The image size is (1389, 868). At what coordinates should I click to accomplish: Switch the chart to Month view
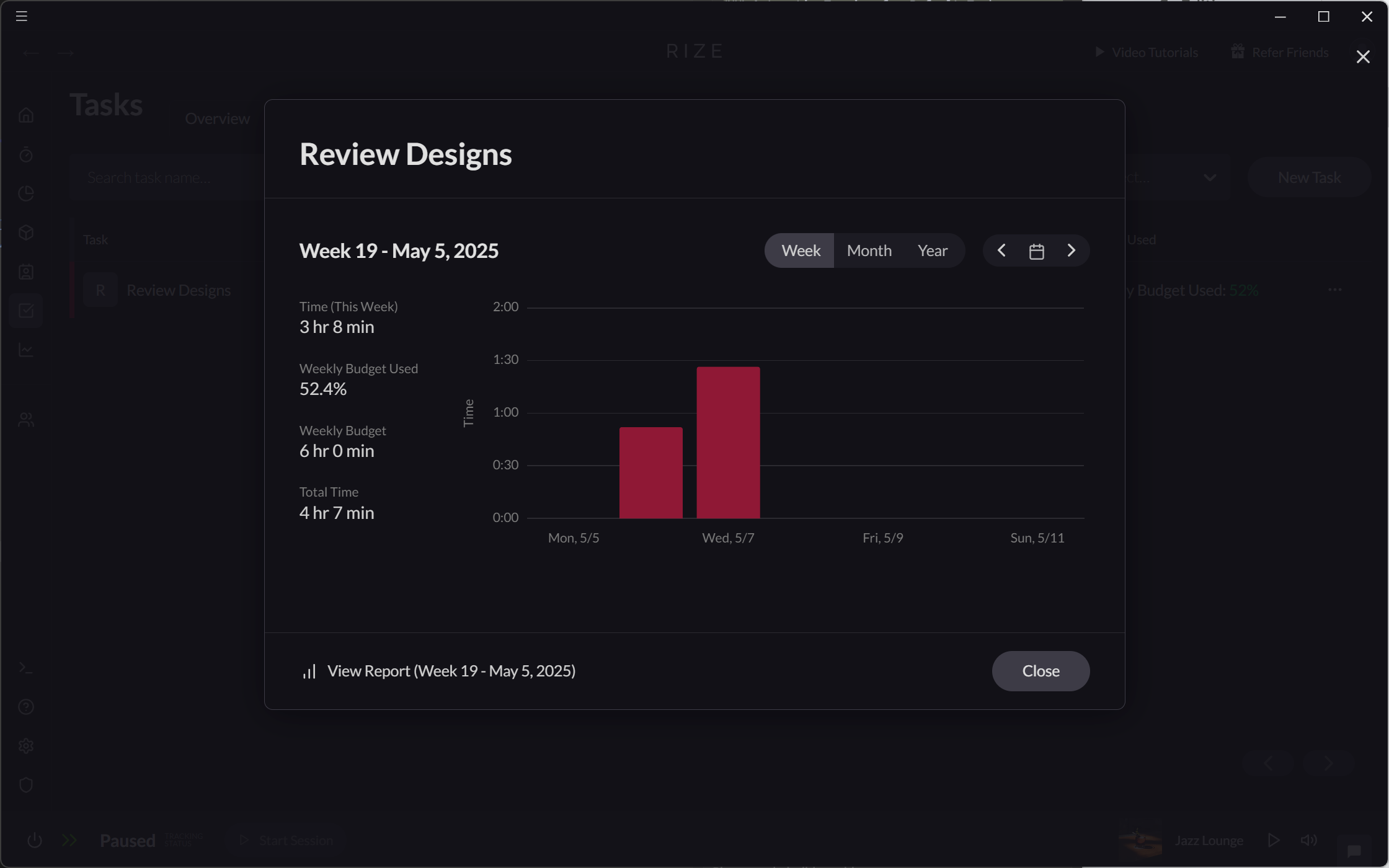coord(869,250)
